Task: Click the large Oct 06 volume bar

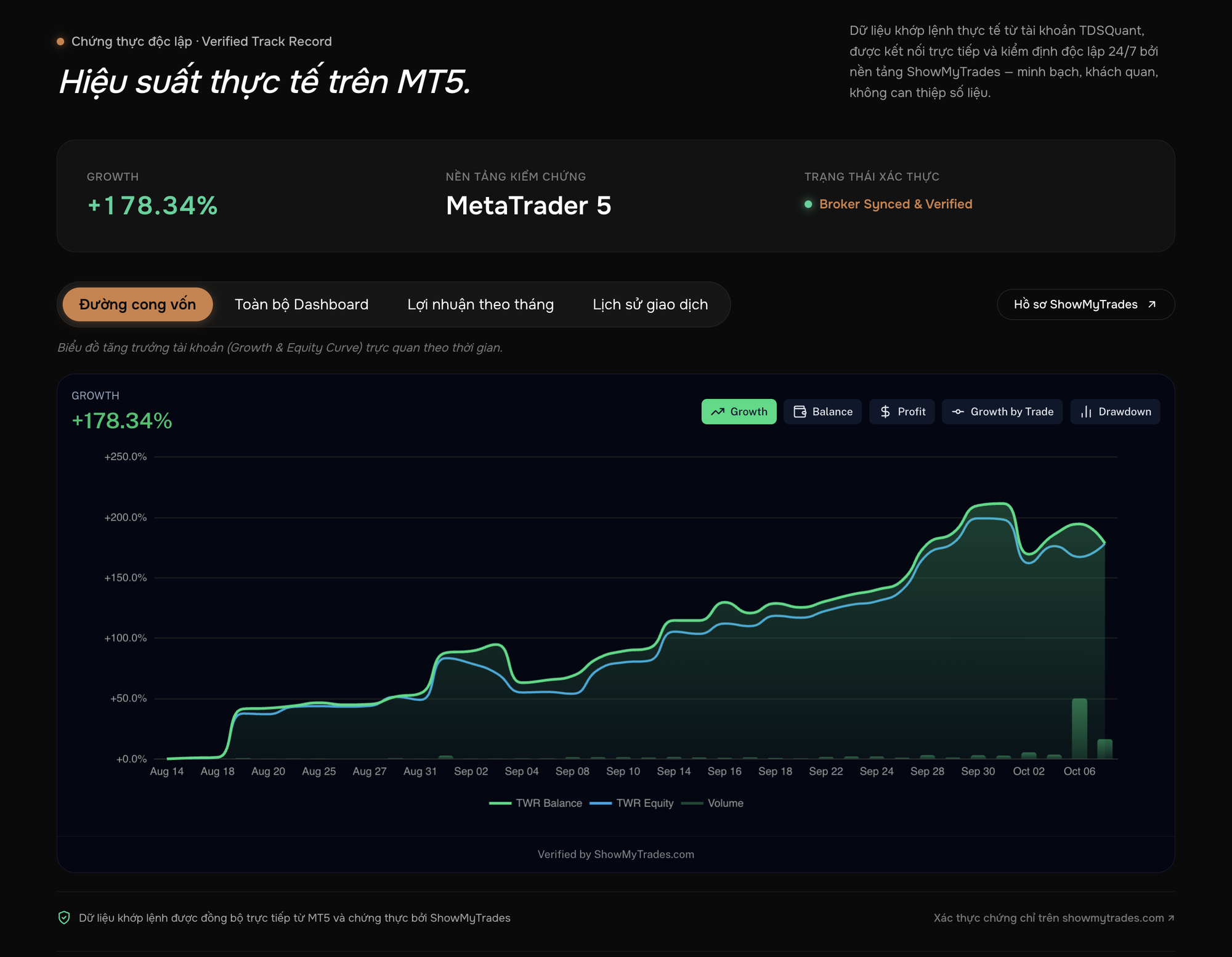Action: [x=1079, y=729]
